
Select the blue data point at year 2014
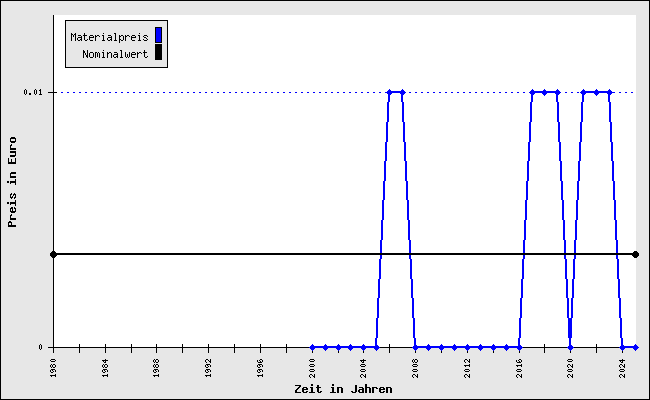click(493, 347)
